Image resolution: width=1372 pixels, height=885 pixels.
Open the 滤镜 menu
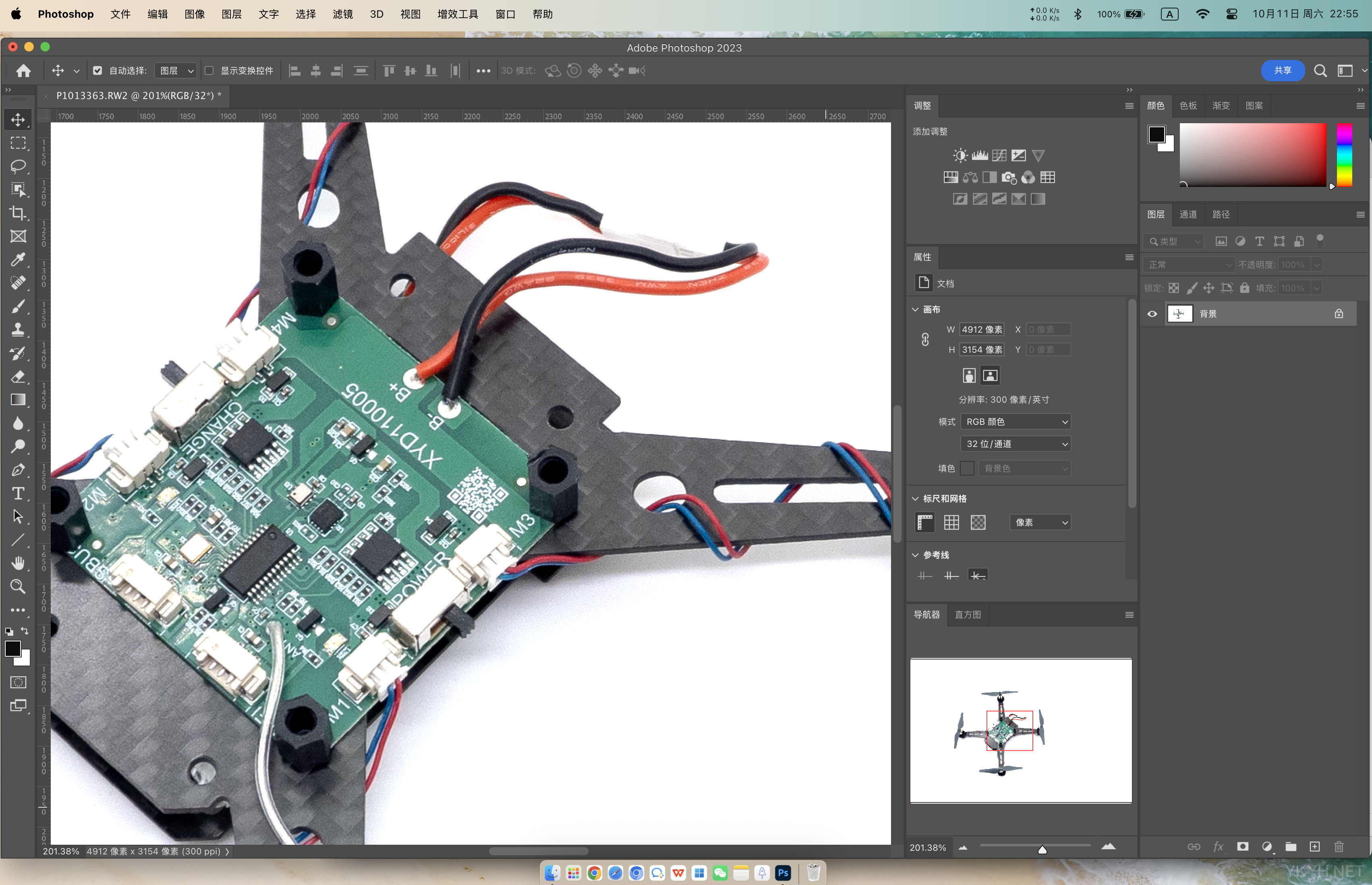pyautogui.click(x=342, y=14)
